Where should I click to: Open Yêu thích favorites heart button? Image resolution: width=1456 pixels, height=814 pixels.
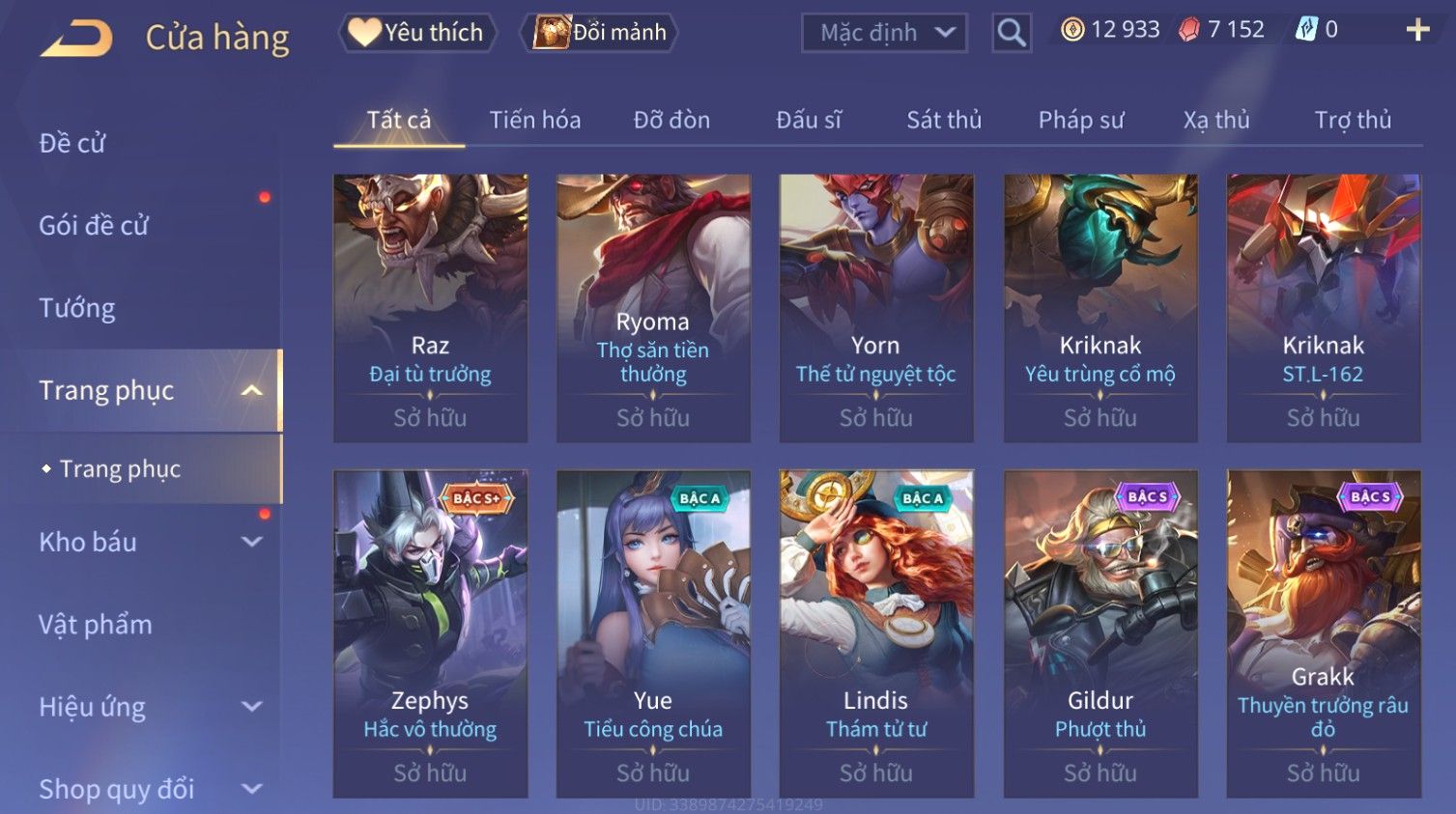pyautogui.click(x=417, y=33)
